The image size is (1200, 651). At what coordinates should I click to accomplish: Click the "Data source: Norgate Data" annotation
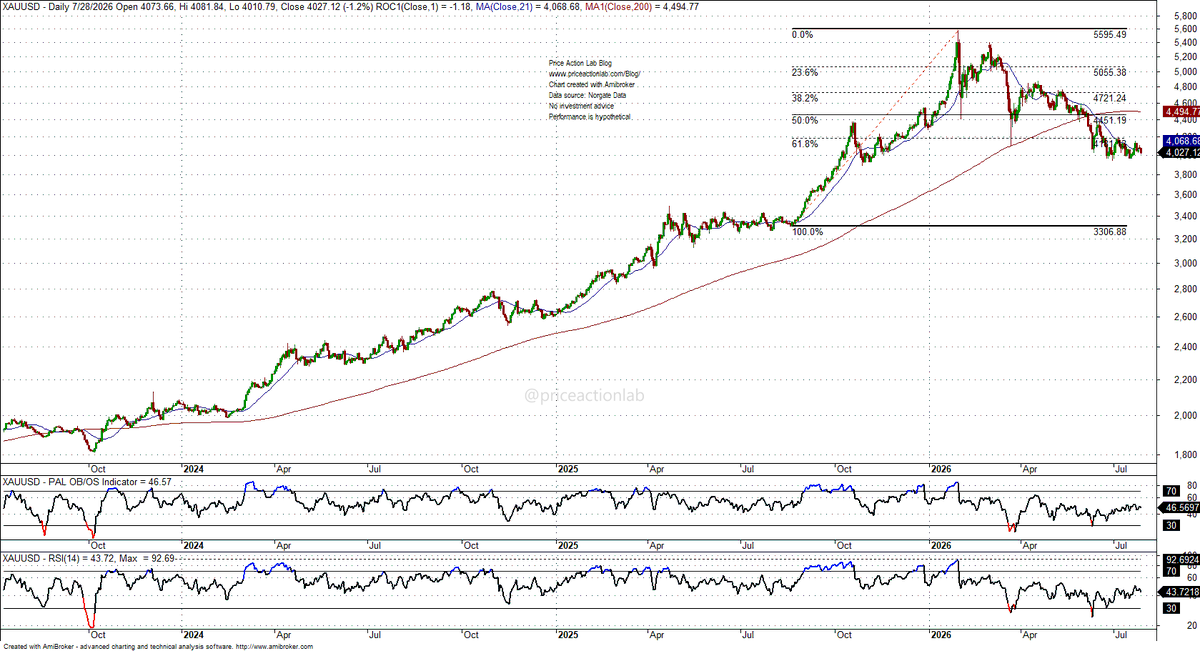coord(590,96)
